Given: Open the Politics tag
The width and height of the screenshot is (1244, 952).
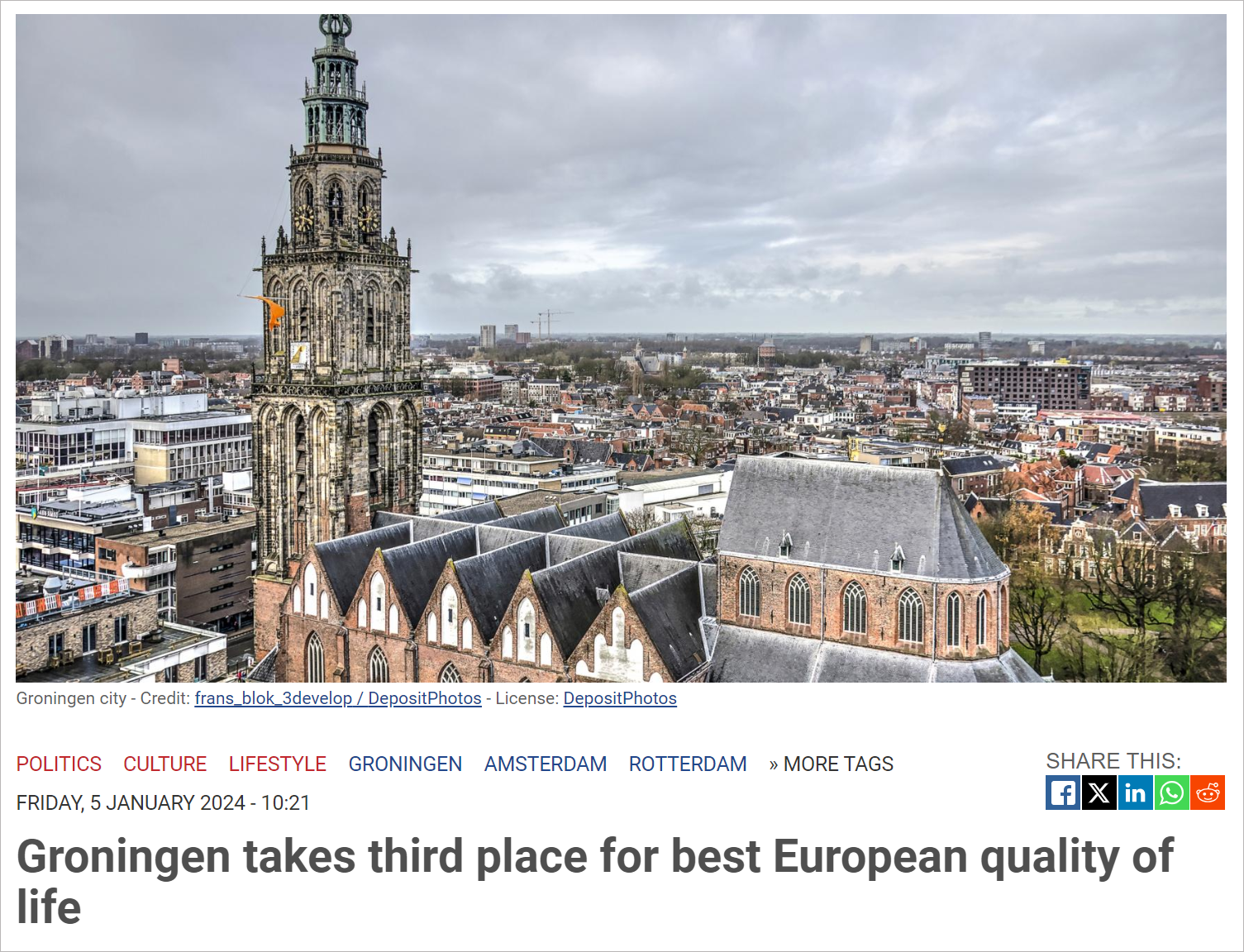Looking at the screenshot, I should point(59,764).
